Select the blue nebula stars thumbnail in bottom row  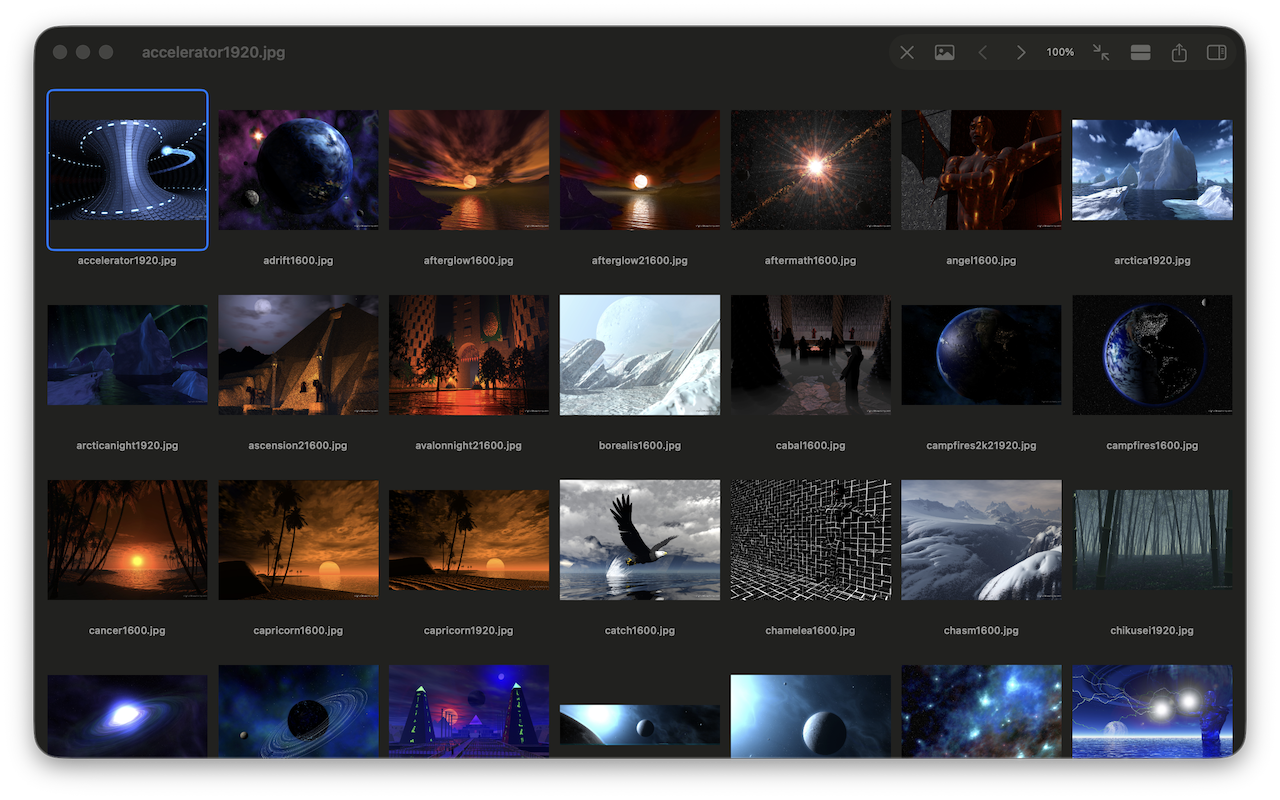tap(981, 711)
